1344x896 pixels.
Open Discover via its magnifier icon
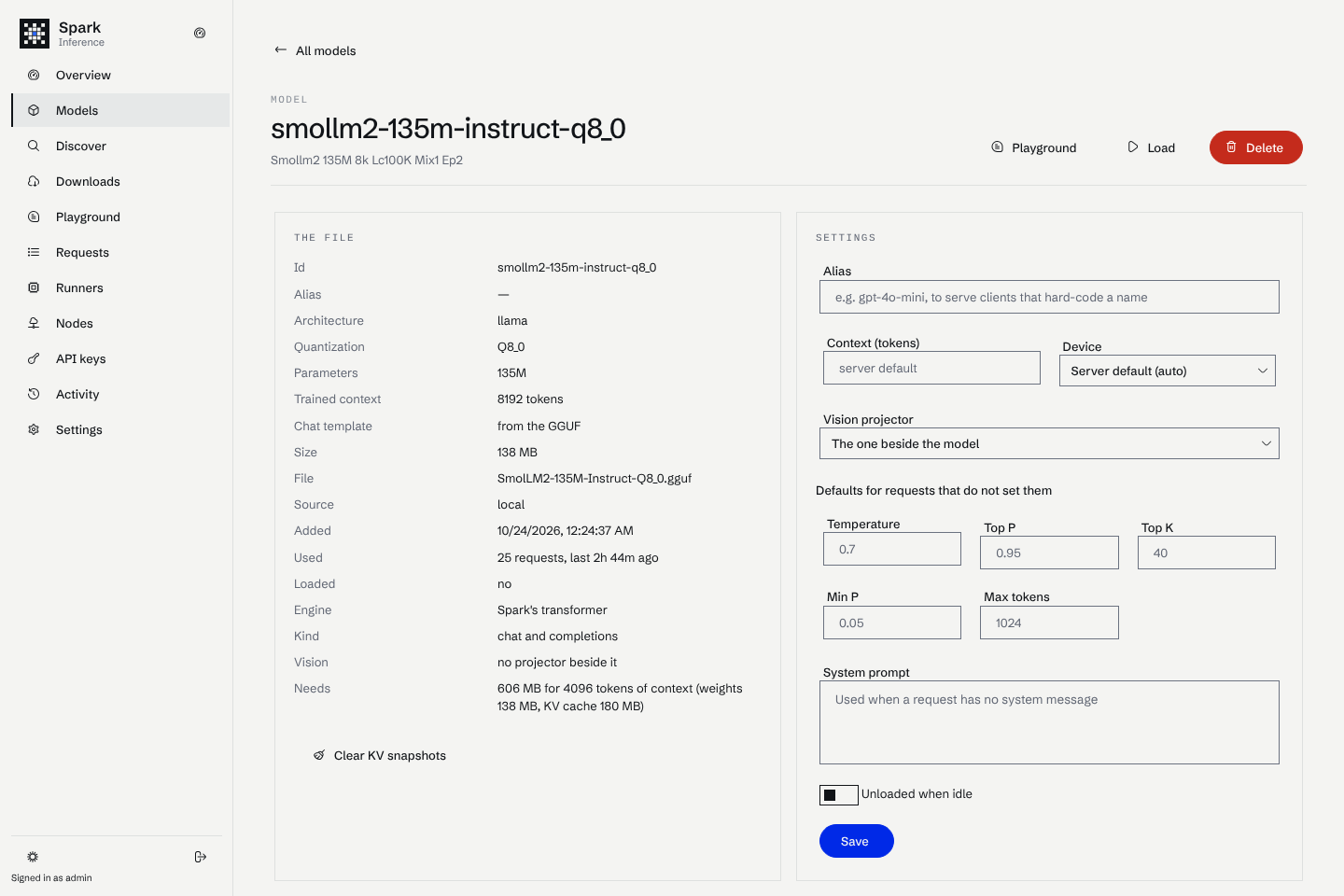coord(34,146)
